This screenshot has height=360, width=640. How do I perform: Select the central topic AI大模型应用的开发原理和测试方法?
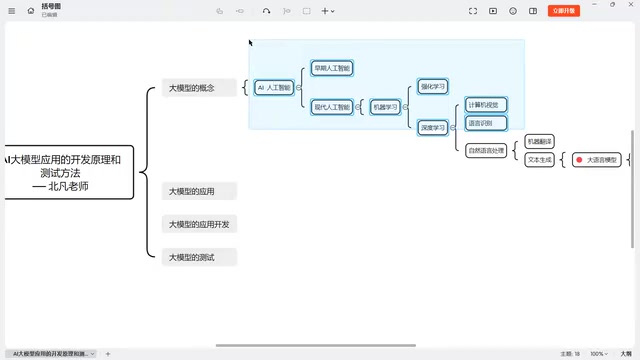pos(69,172)
